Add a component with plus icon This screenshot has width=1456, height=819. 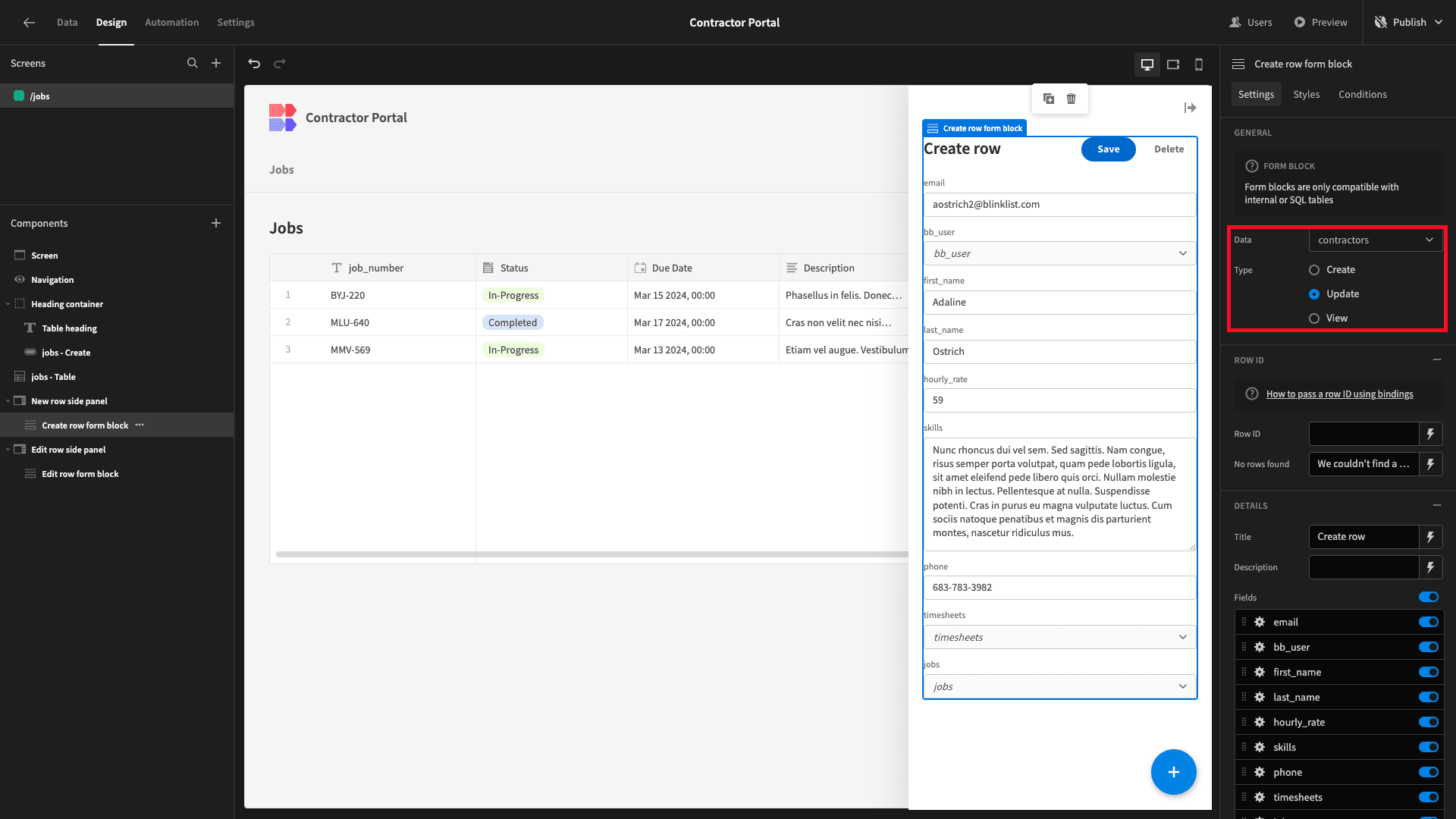(216, 223)
